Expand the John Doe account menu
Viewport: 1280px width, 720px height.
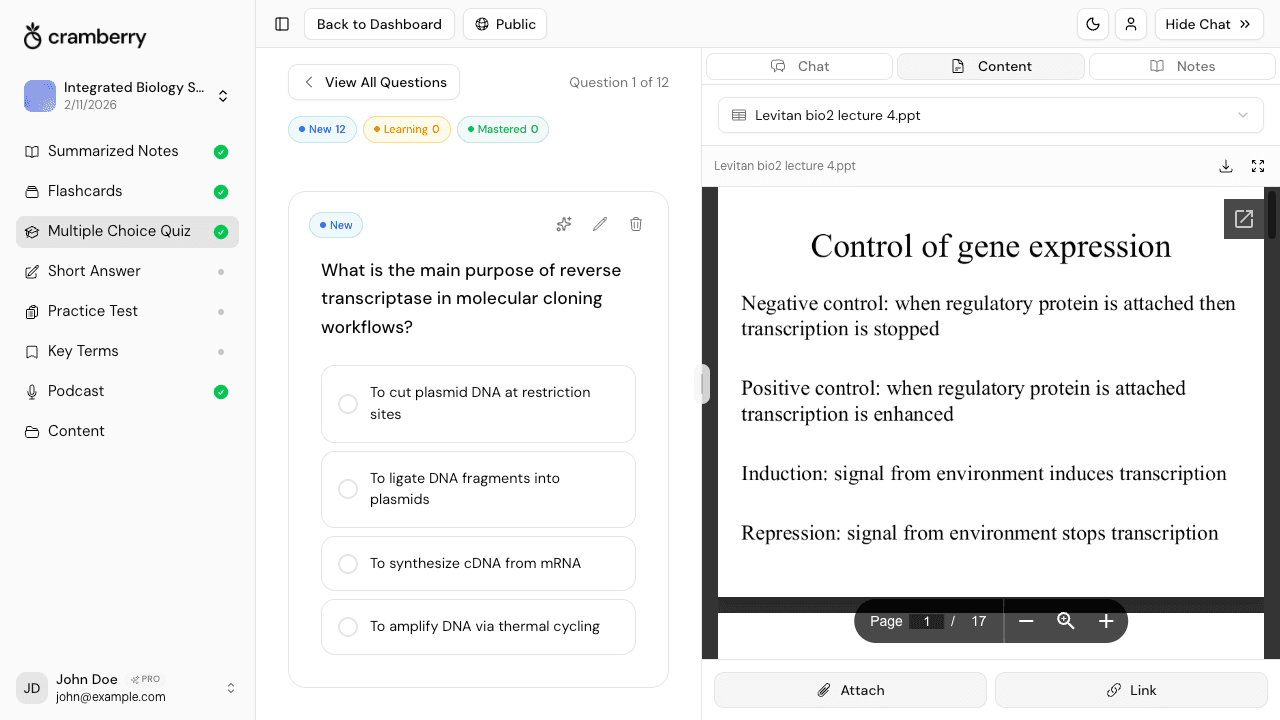[231, 687]
